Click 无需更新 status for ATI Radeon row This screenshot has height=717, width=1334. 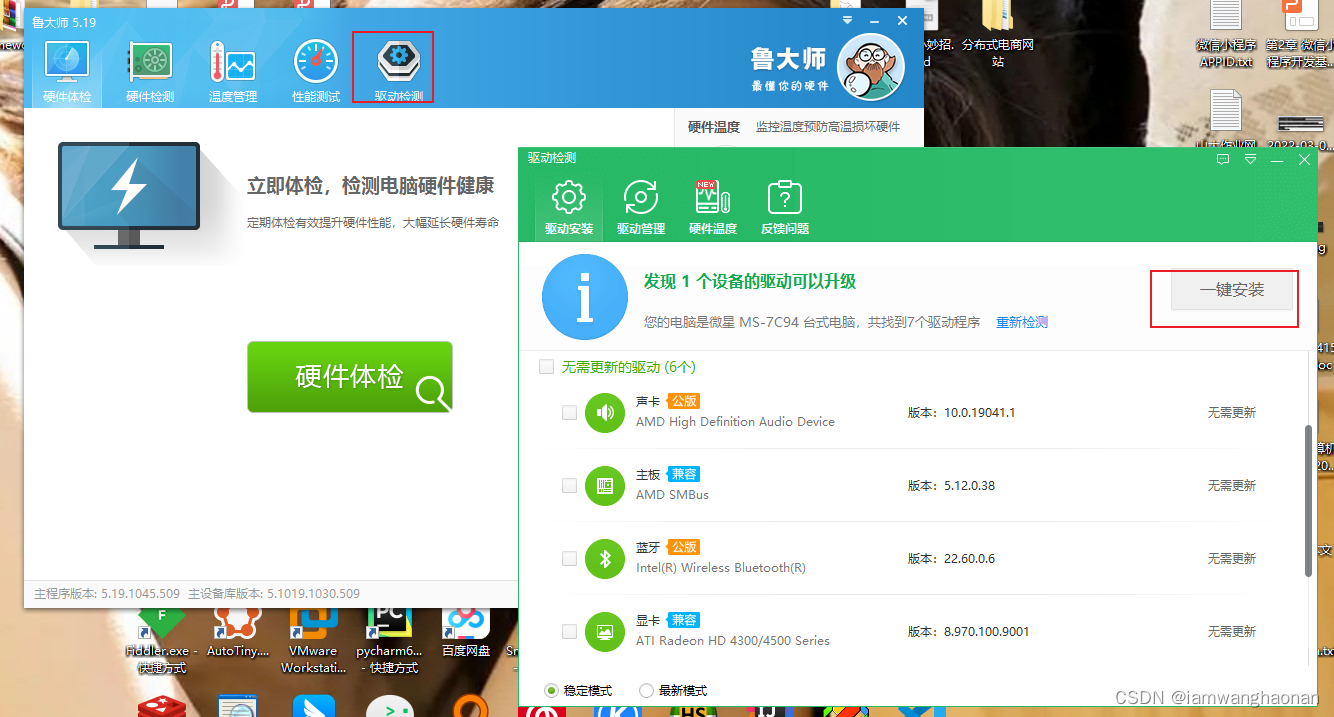pyautogui.click(x=1231, y=631)
